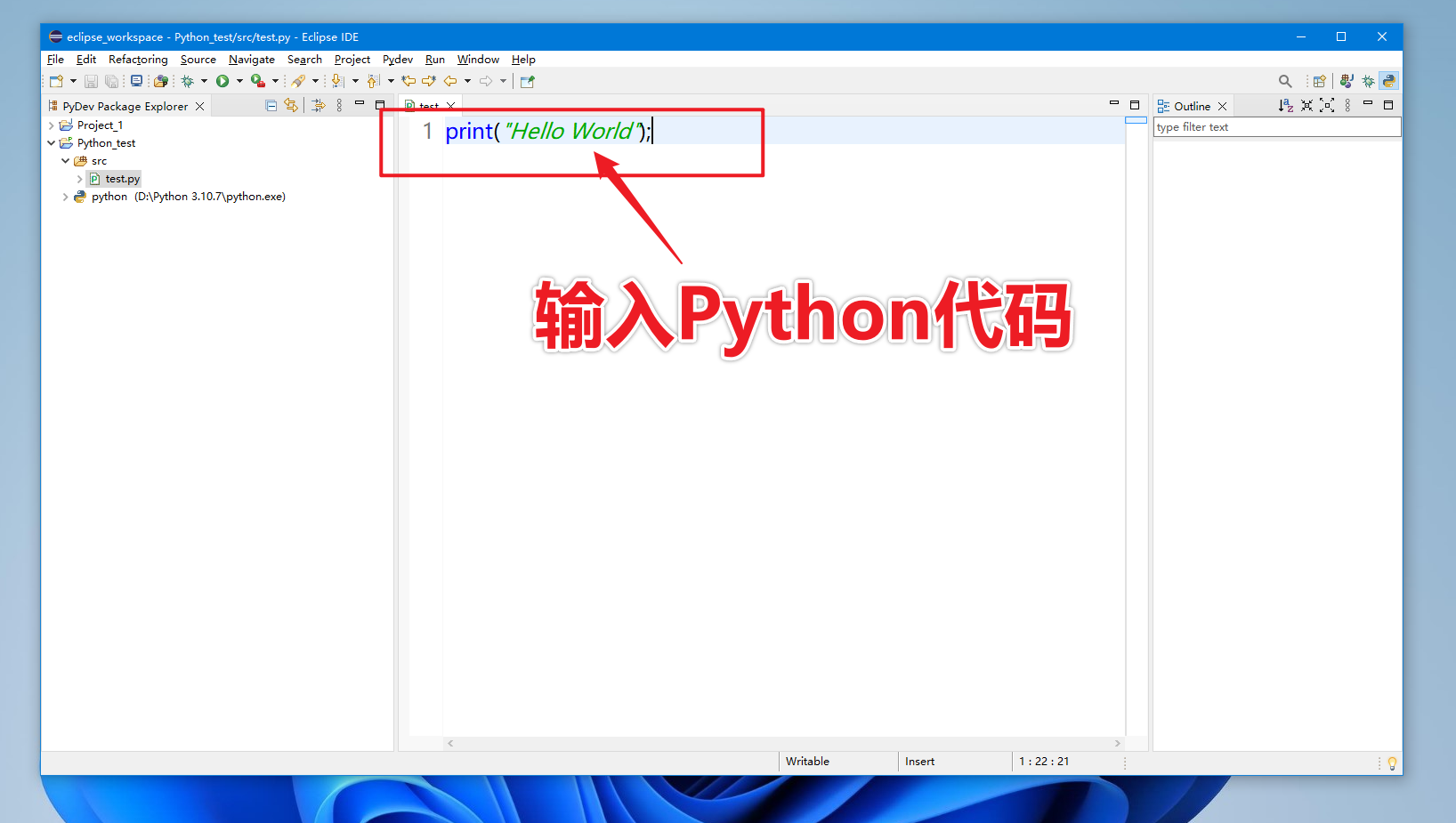The image size is (1456, 823).
Task: Switch to the Debug perspective icon
Action: (1368, 81)
